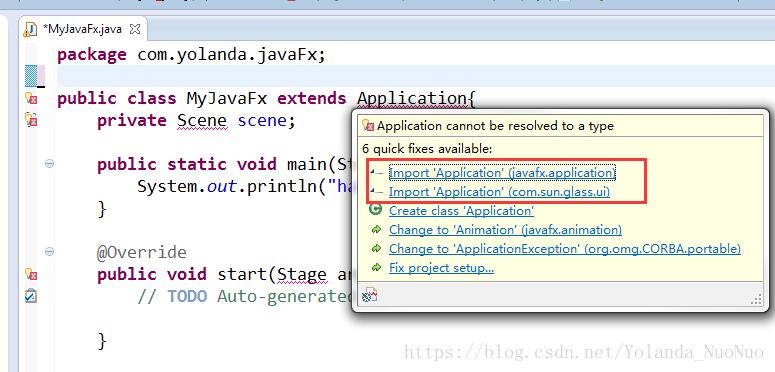Collapse the main method fold
The height and width of the screenshot is (372, 775).
(x=49, y=164)
